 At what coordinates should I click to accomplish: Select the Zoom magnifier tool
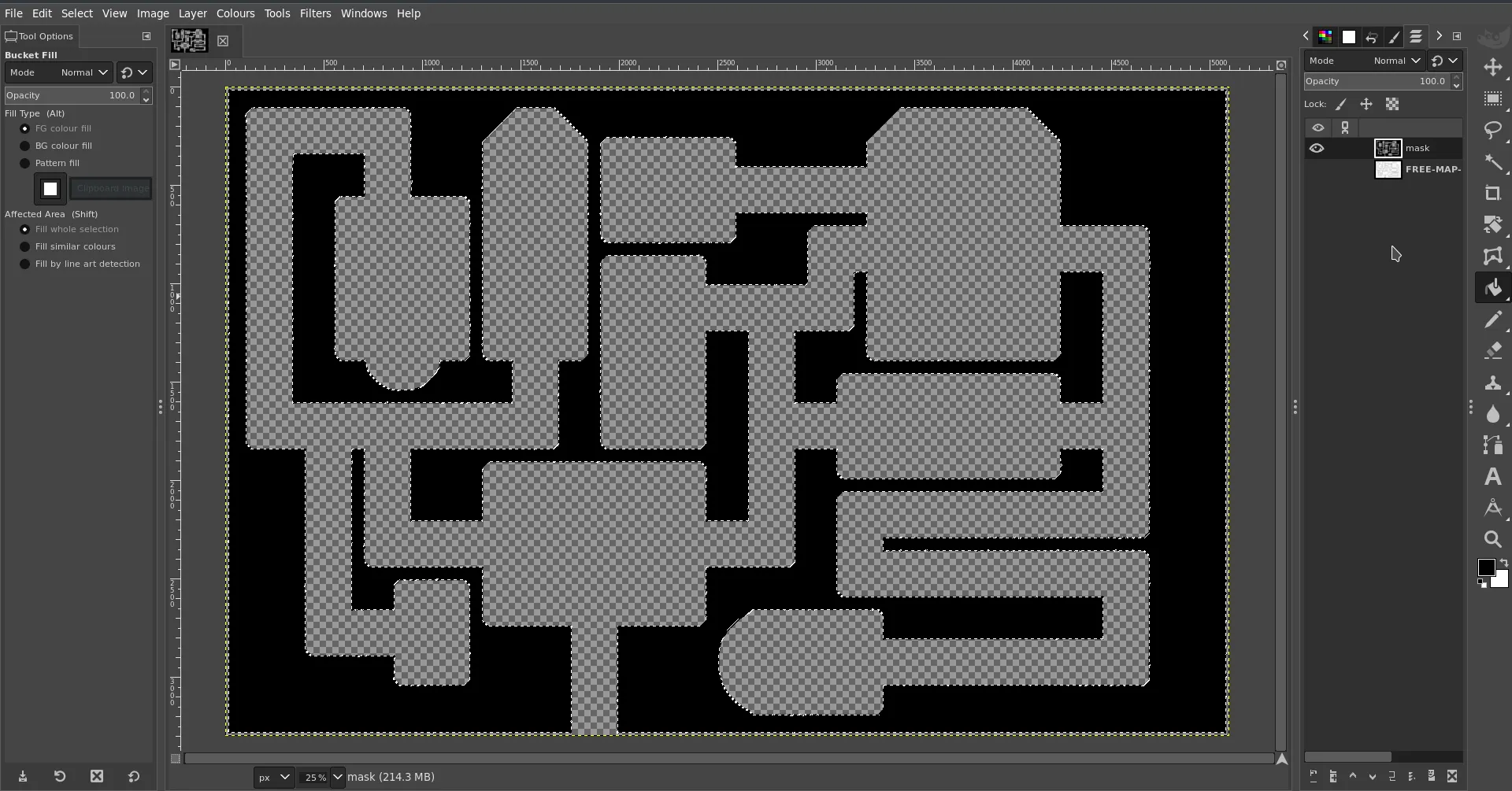coord(1492,540)
